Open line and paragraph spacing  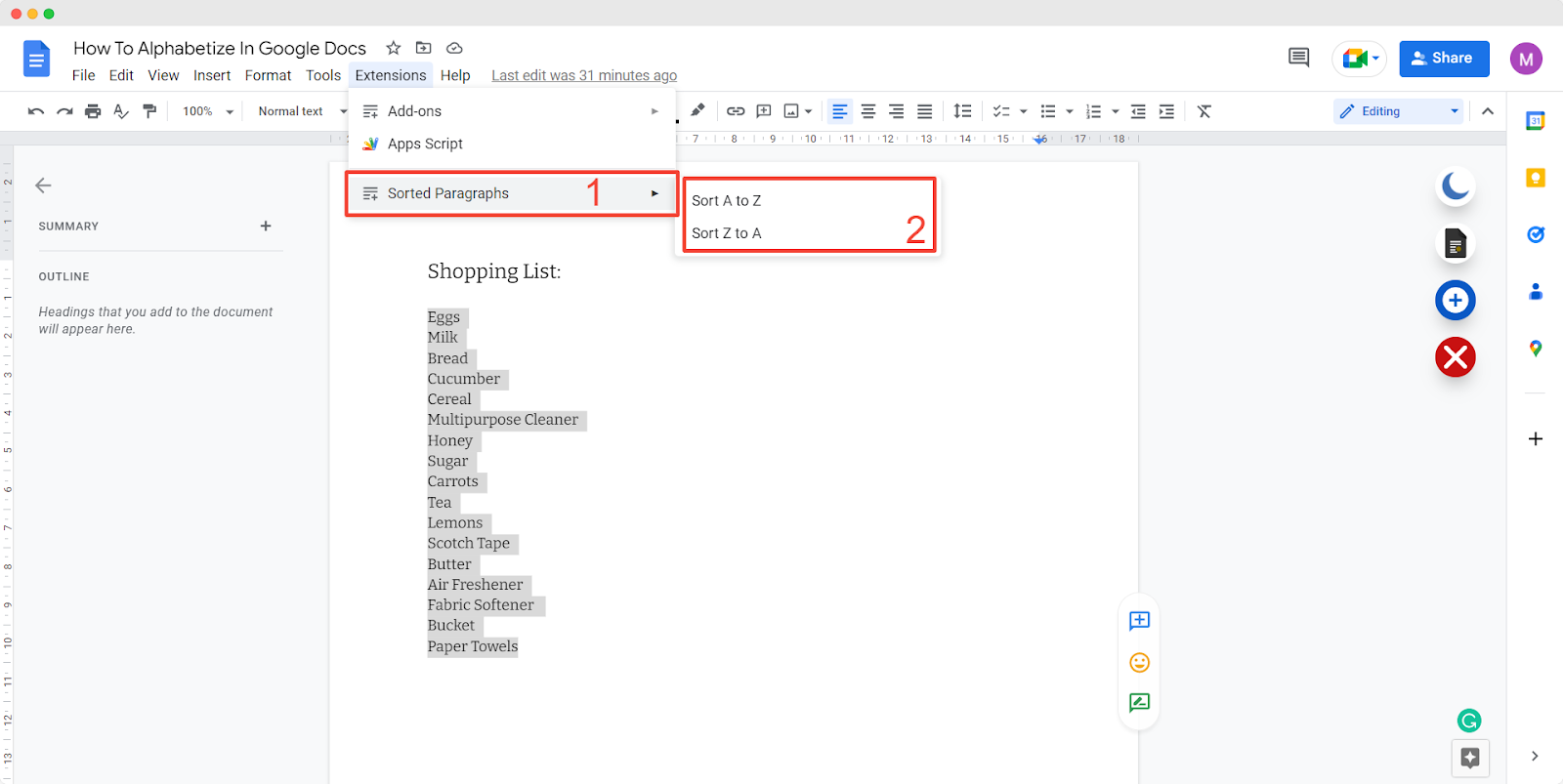click(962, 111)
